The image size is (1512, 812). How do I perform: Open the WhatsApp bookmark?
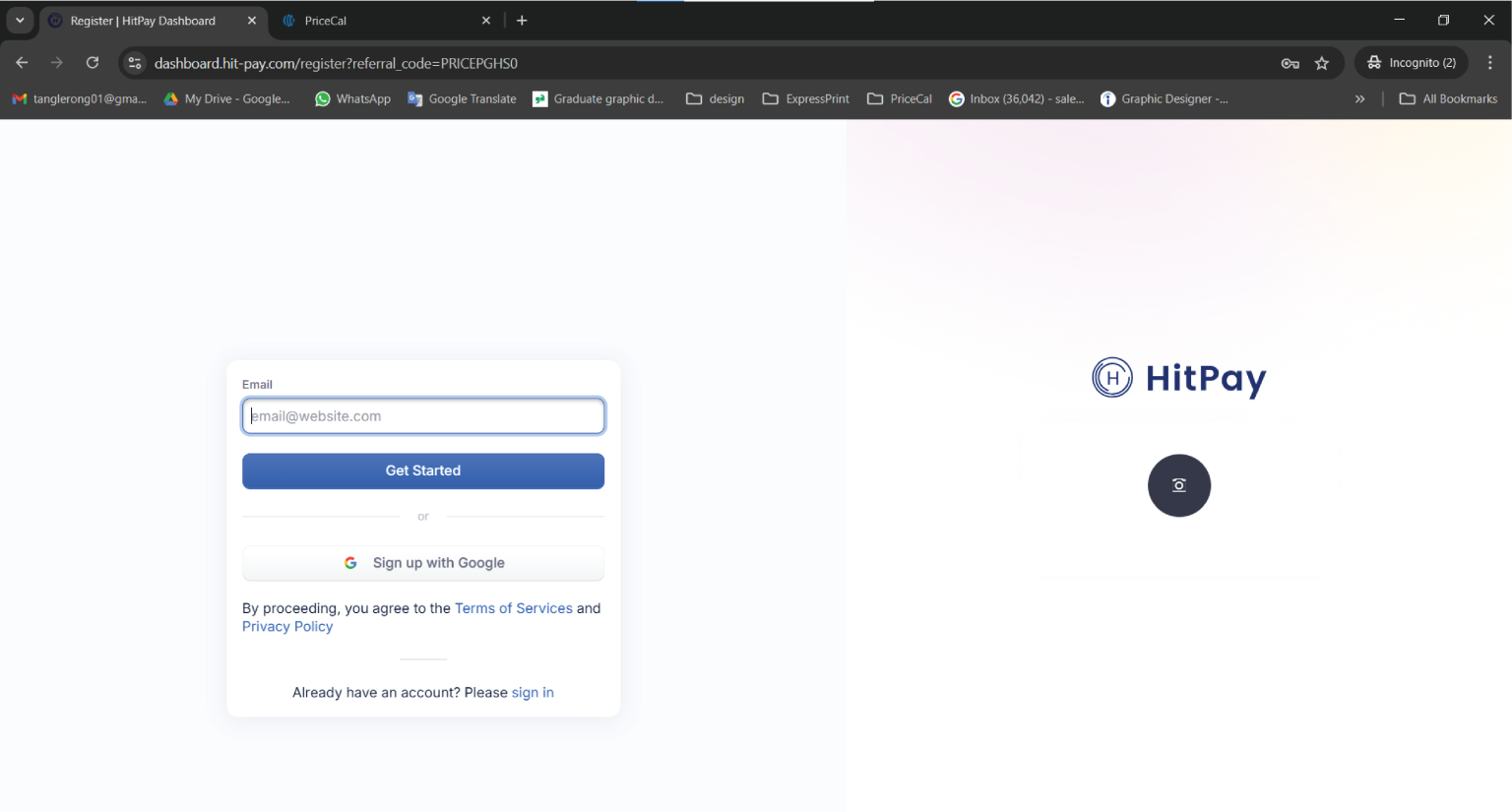(352, 98)
